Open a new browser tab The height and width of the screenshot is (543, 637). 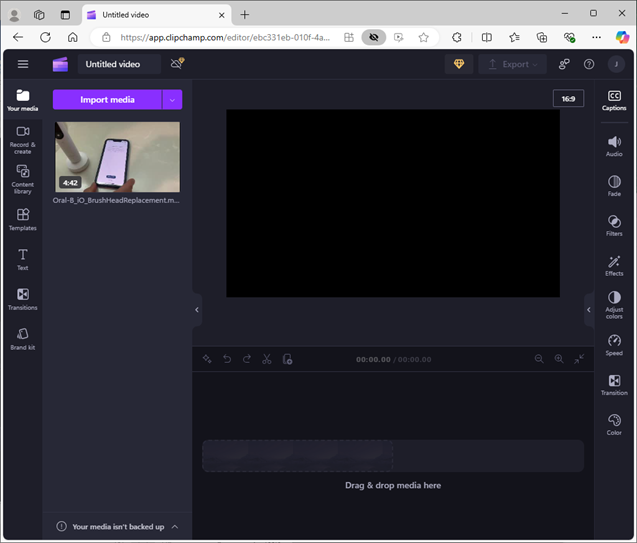pos(245,15)
